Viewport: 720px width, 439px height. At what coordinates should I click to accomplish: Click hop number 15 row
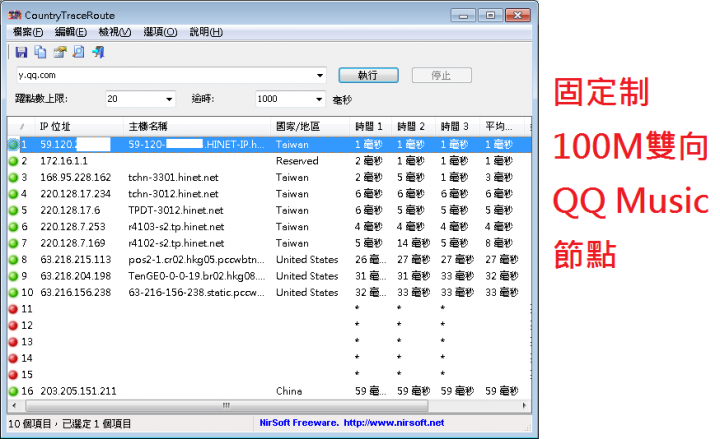[269, 375]
